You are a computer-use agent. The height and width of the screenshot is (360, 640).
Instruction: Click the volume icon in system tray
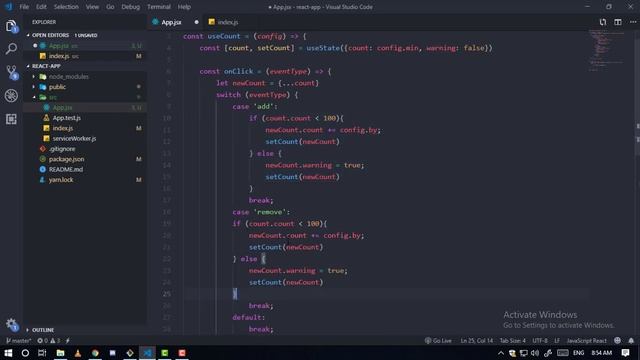point(535,353)
